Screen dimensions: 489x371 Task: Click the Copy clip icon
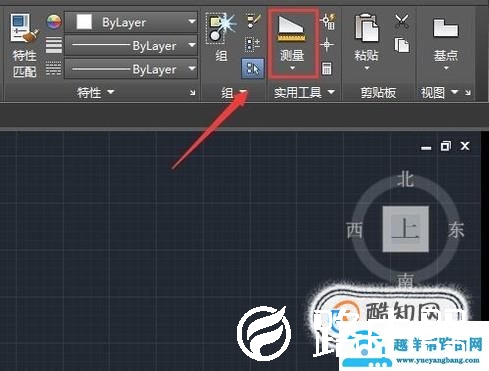[402, 45]
